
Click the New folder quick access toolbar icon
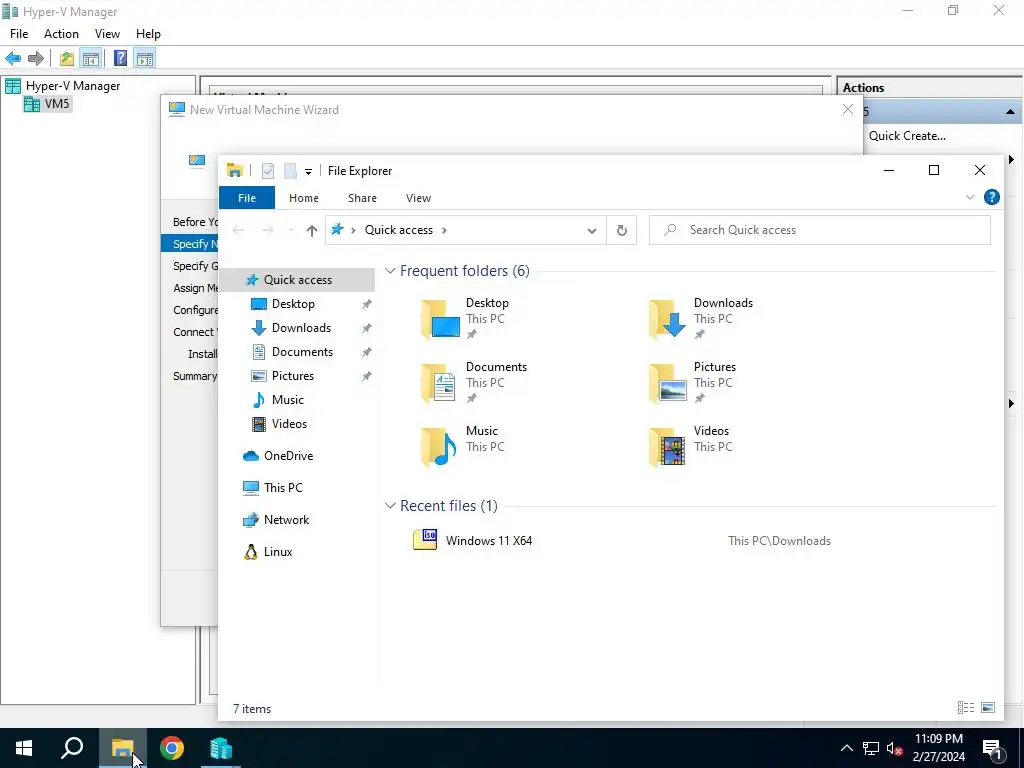pos(291,171)
